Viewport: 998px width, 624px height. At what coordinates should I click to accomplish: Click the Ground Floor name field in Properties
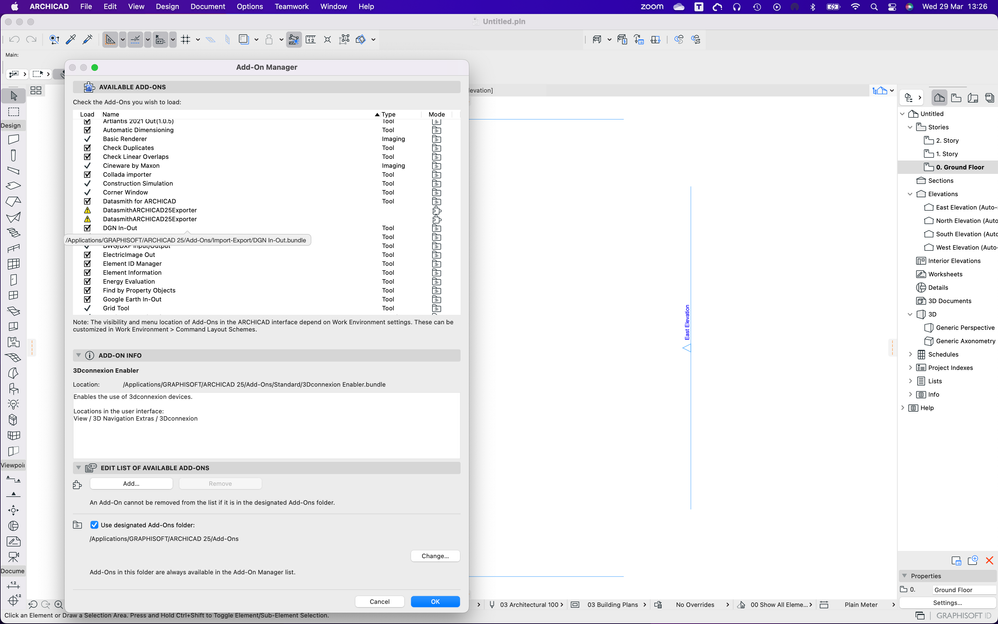(x=964, y=590)
